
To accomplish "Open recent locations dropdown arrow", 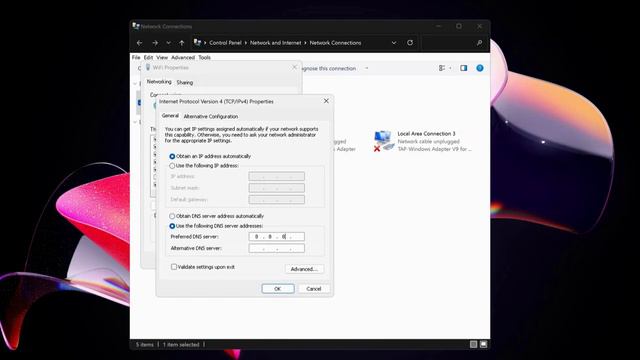I will coord(168,43).
